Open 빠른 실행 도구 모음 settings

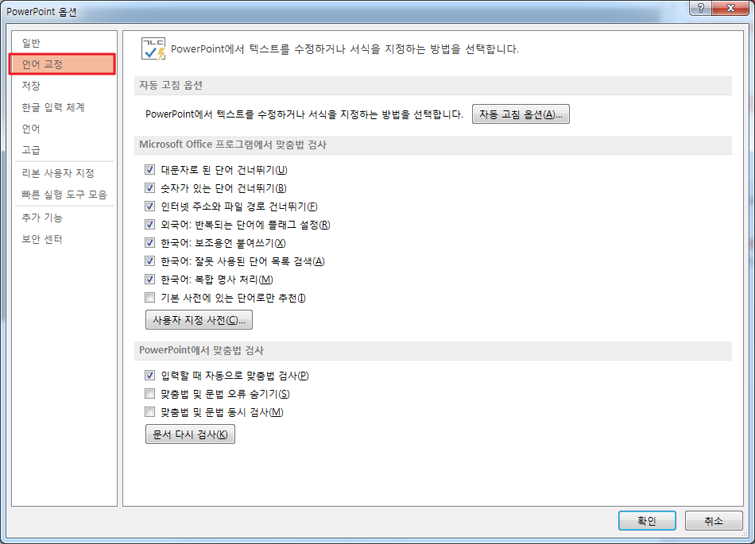click(x=64, y=194)
